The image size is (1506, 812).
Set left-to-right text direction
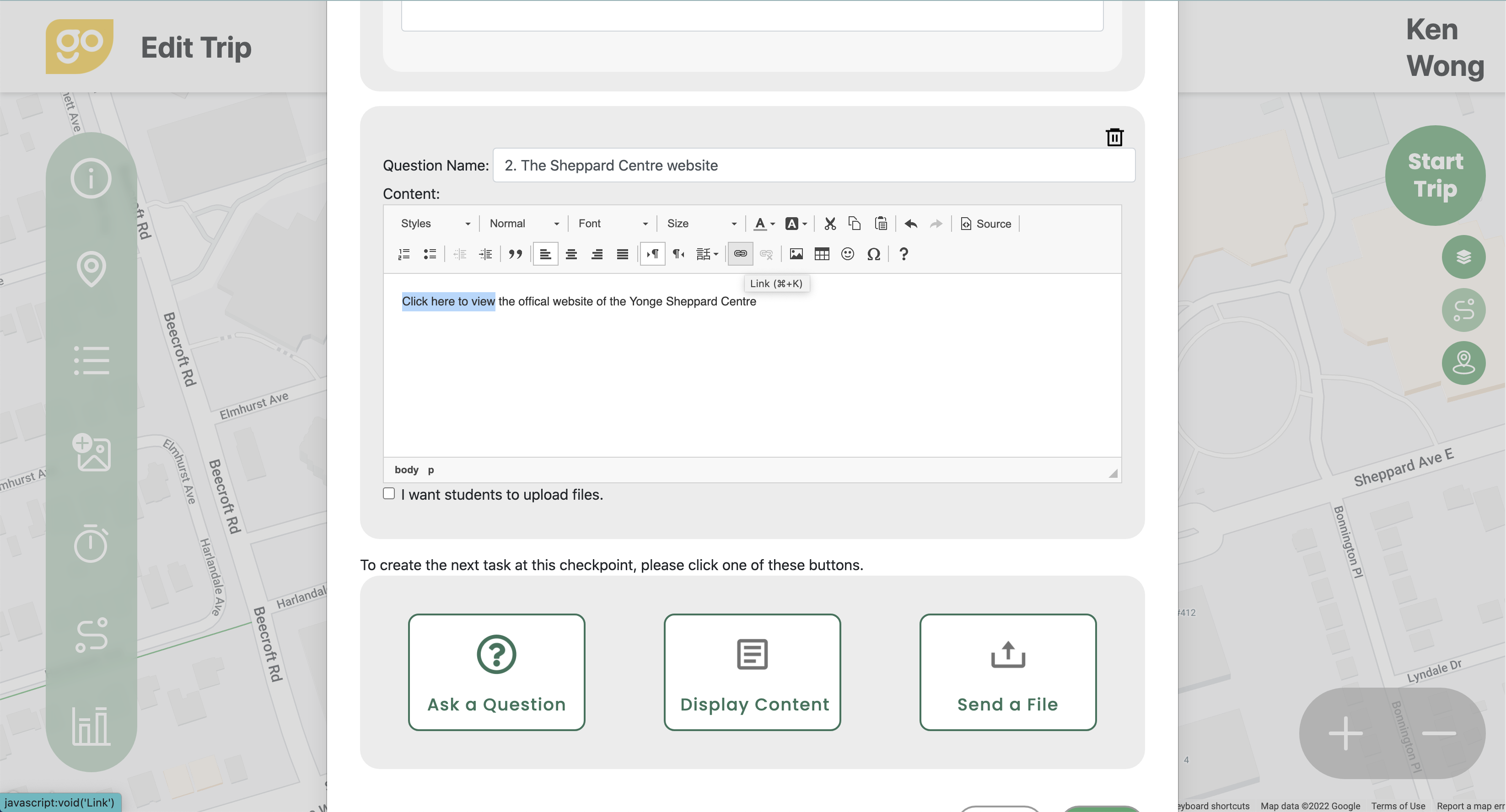(x=652, y=254)
